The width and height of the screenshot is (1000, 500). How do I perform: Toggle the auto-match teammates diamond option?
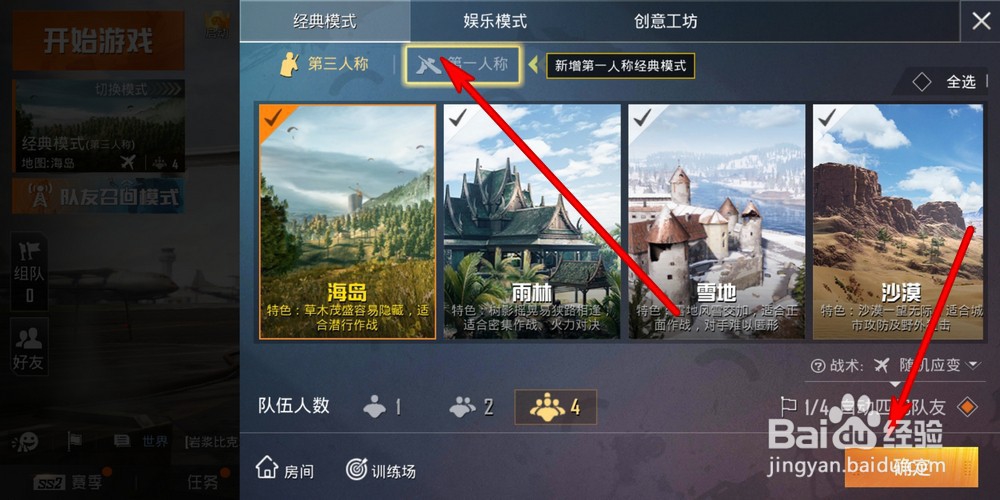pyautogui.click(x=967, y=406)
